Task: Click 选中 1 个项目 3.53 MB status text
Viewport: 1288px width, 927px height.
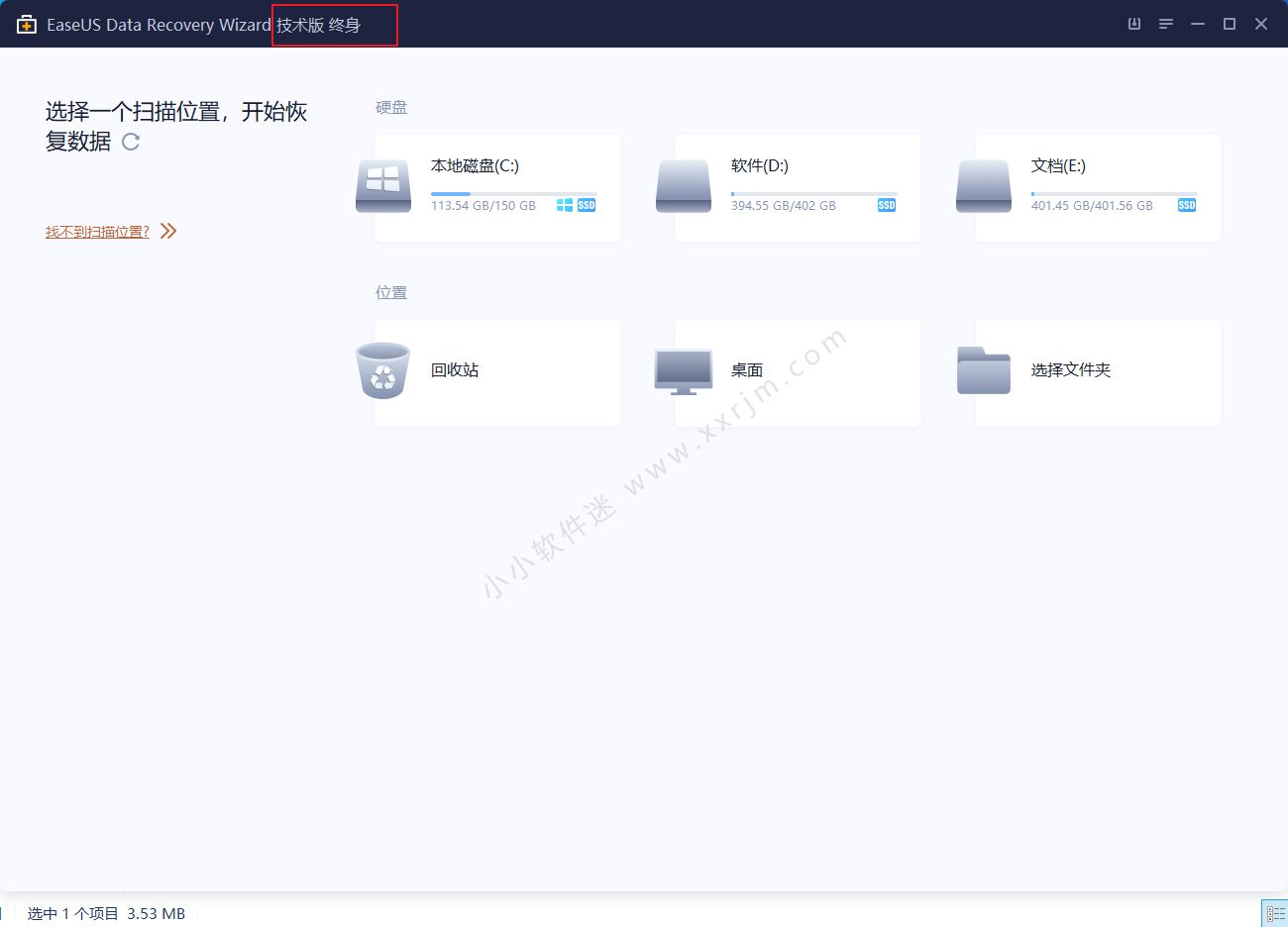Action: point(106,913)
